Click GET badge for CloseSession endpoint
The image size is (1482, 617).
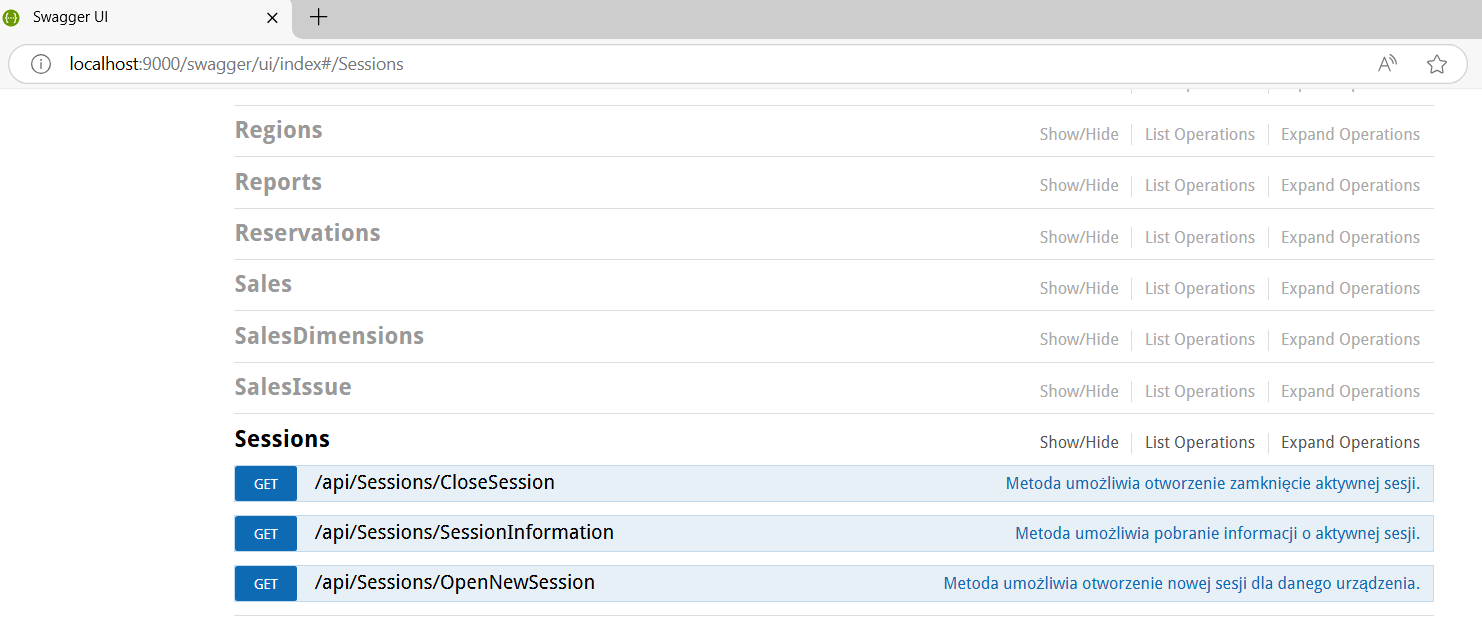(266, 484)
